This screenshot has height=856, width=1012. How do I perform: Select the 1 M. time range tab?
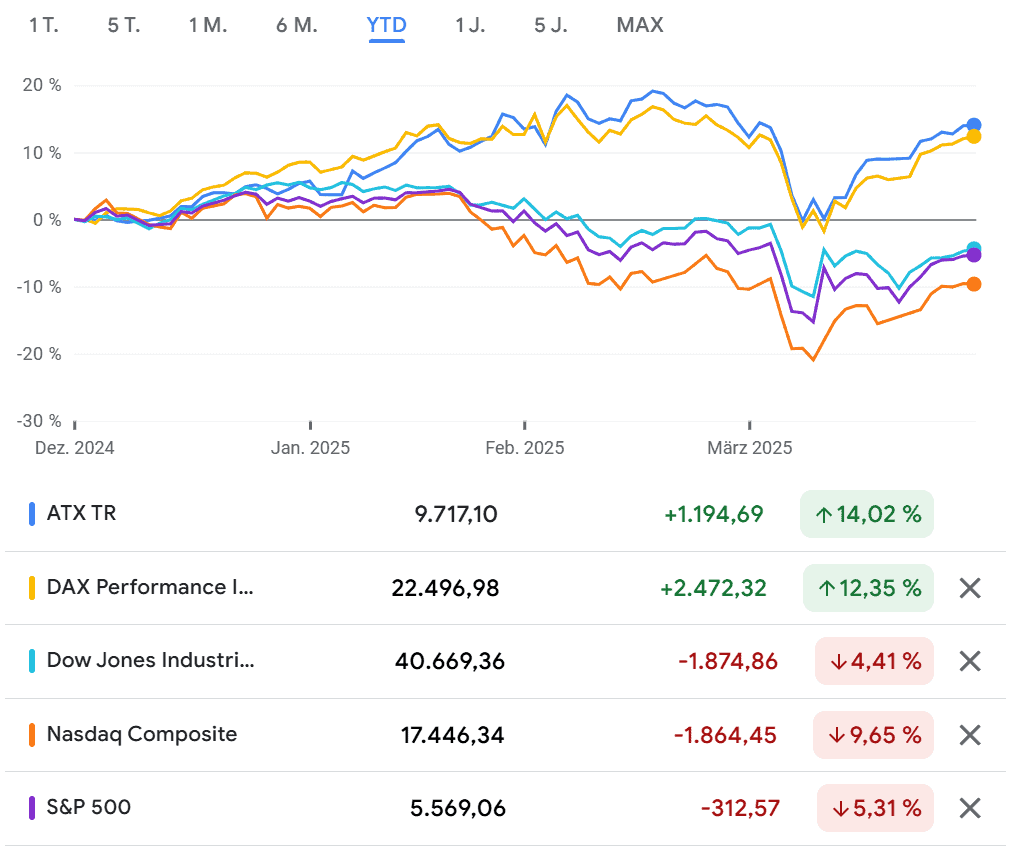pos(208,25)
